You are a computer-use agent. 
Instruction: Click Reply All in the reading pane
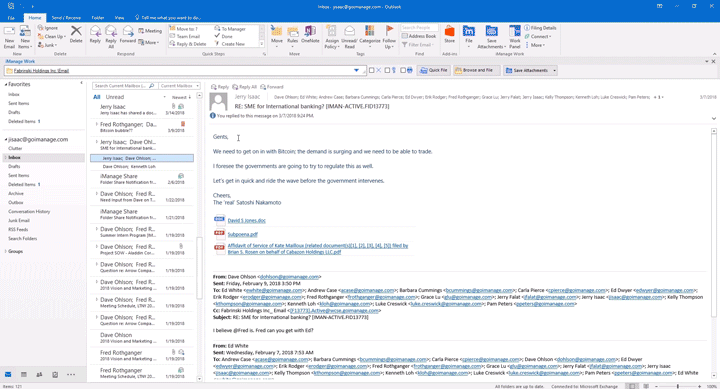click(x=244, y=87)
